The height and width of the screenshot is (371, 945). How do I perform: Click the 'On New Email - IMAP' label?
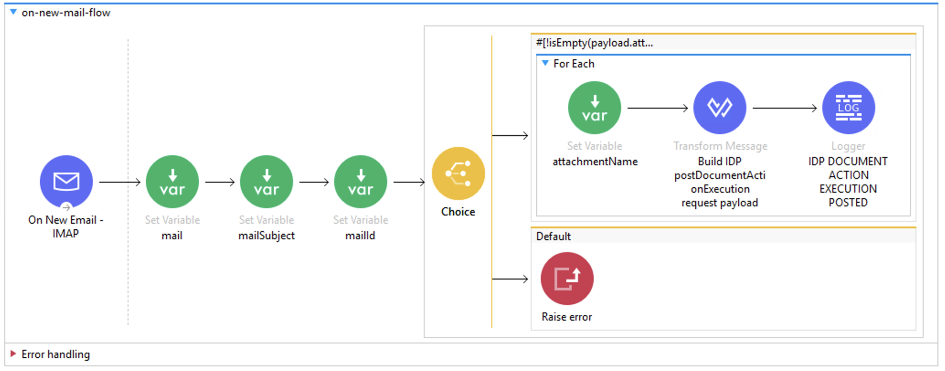point(66,228)
